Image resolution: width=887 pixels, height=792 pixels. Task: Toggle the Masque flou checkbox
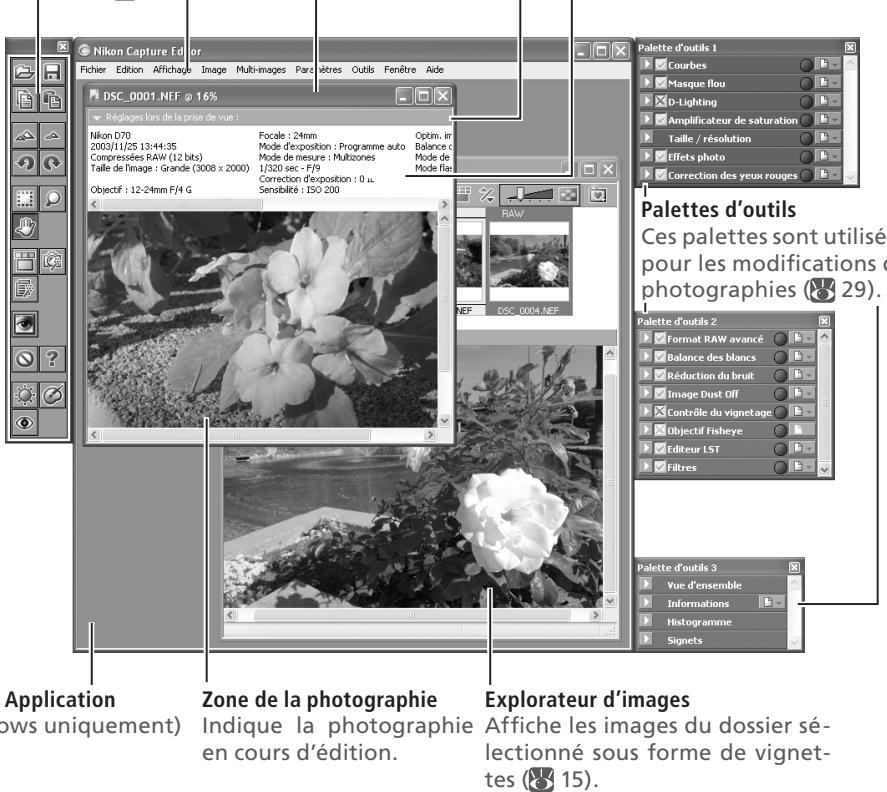[x=661, y=83]
